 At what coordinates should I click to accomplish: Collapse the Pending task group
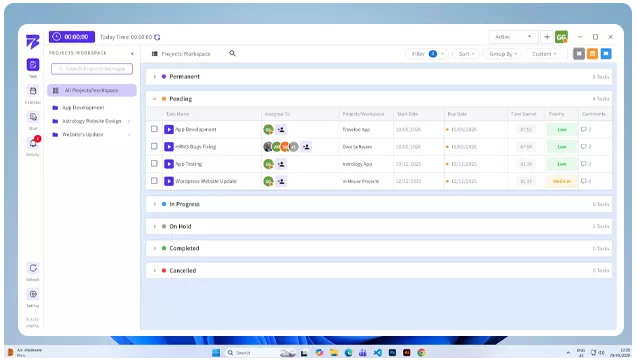click(x=155, y=99)
